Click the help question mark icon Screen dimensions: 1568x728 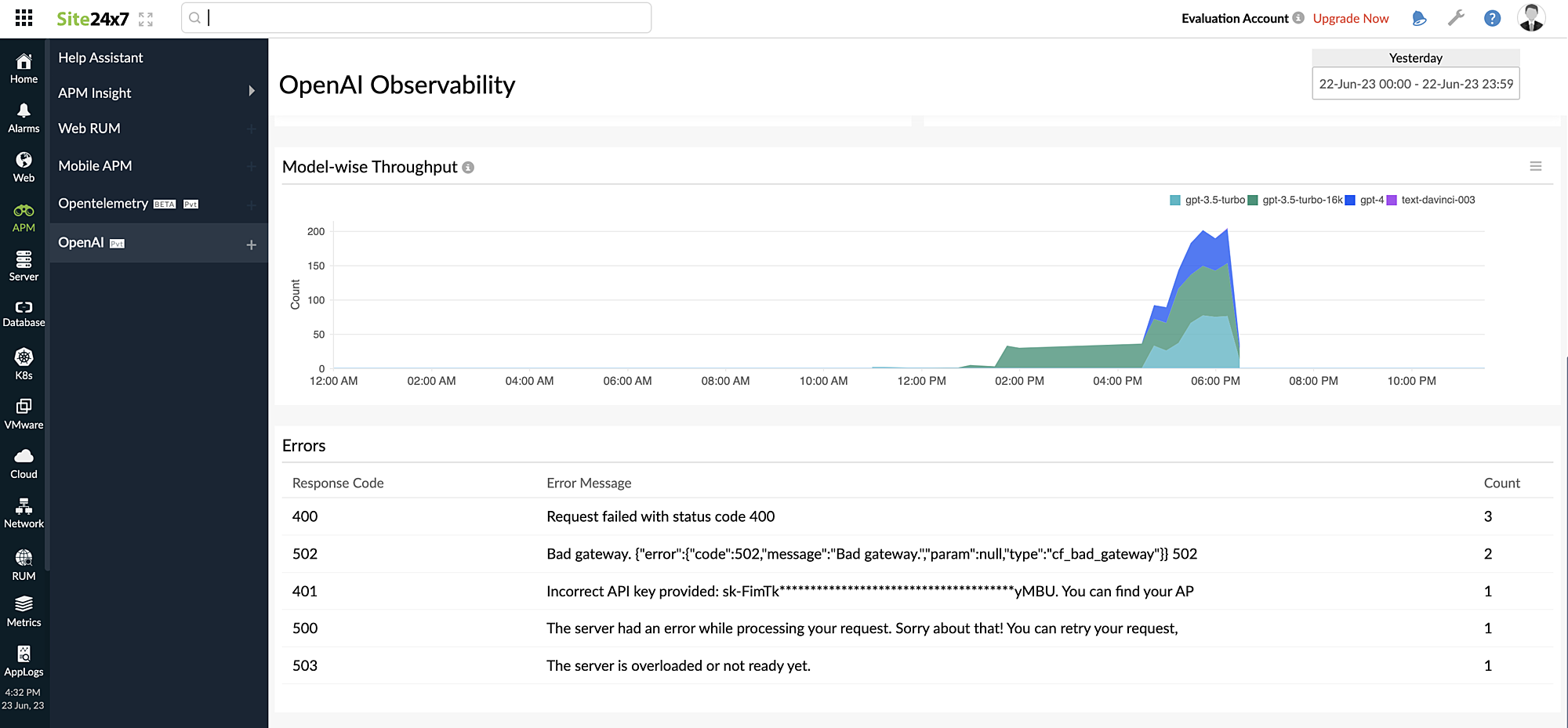(1492, 17)
